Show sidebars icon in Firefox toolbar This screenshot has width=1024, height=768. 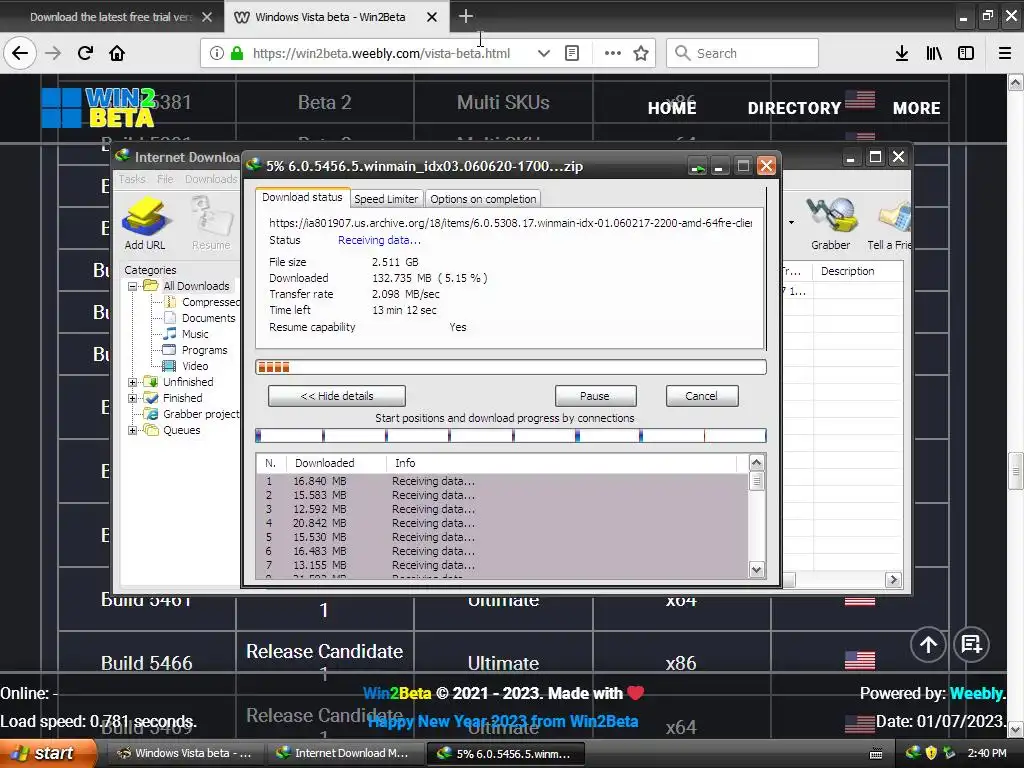pos(966,53)
